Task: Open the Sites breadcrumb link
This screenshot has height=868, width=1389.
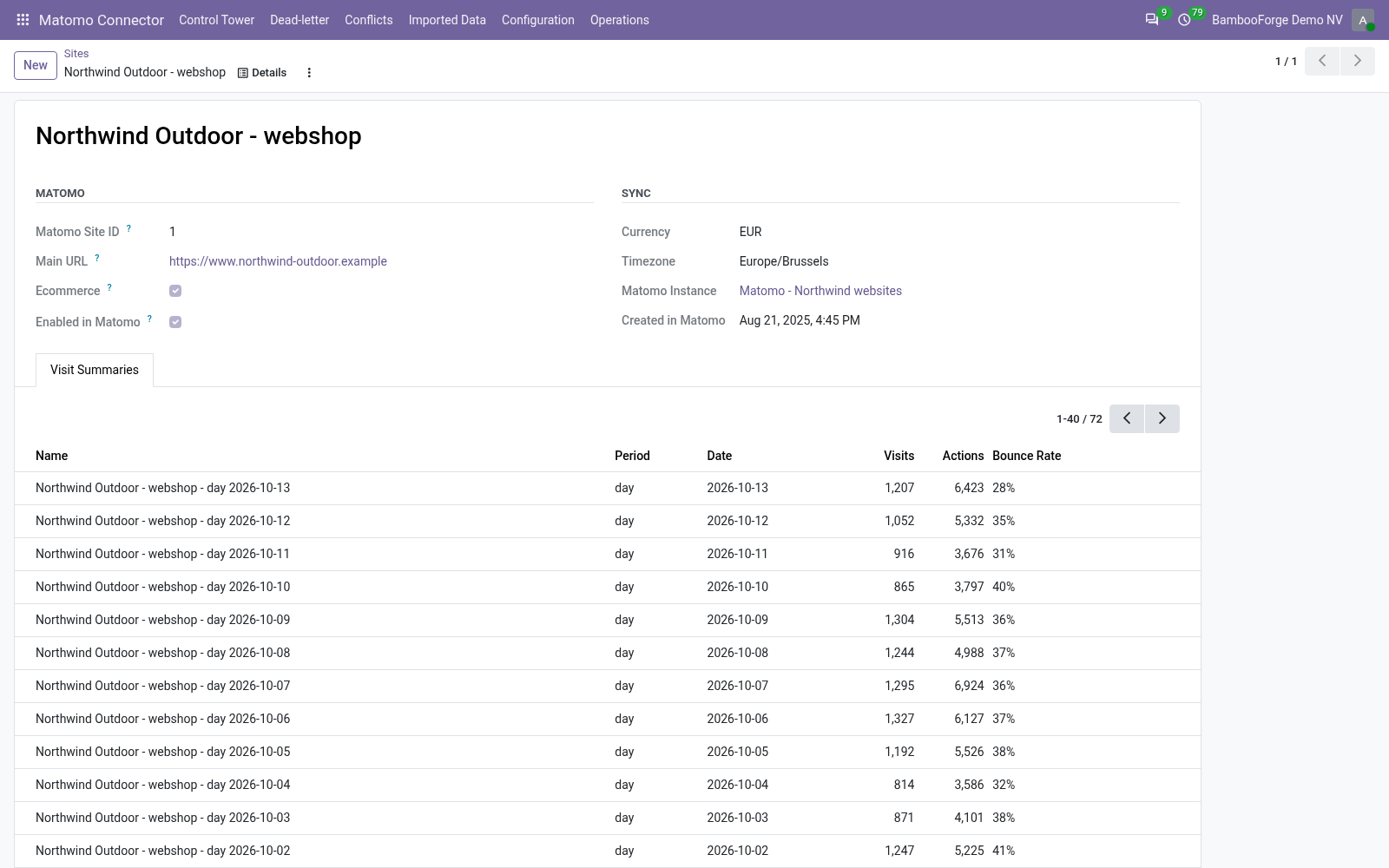Action: pyautogui.click(x=76, y=54)
